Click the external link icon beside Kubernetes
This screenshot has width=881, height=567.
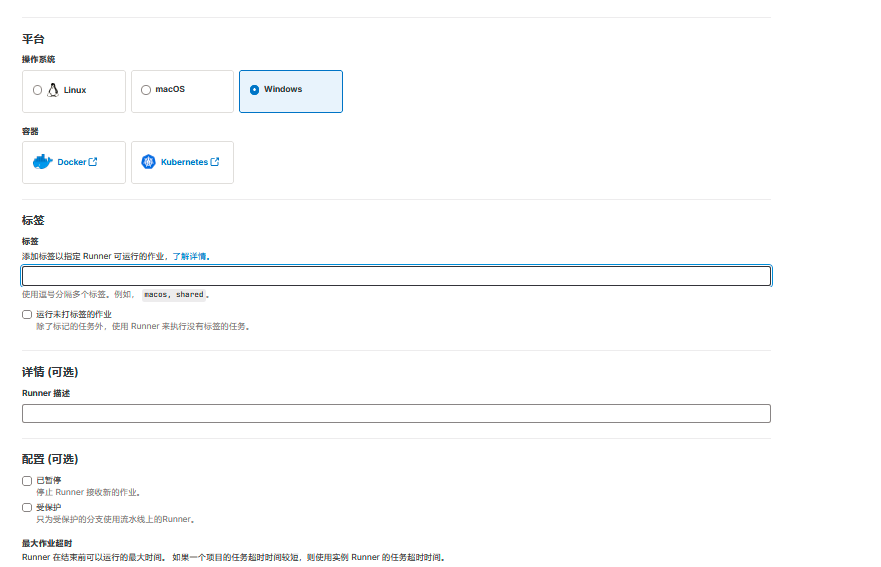215,162
